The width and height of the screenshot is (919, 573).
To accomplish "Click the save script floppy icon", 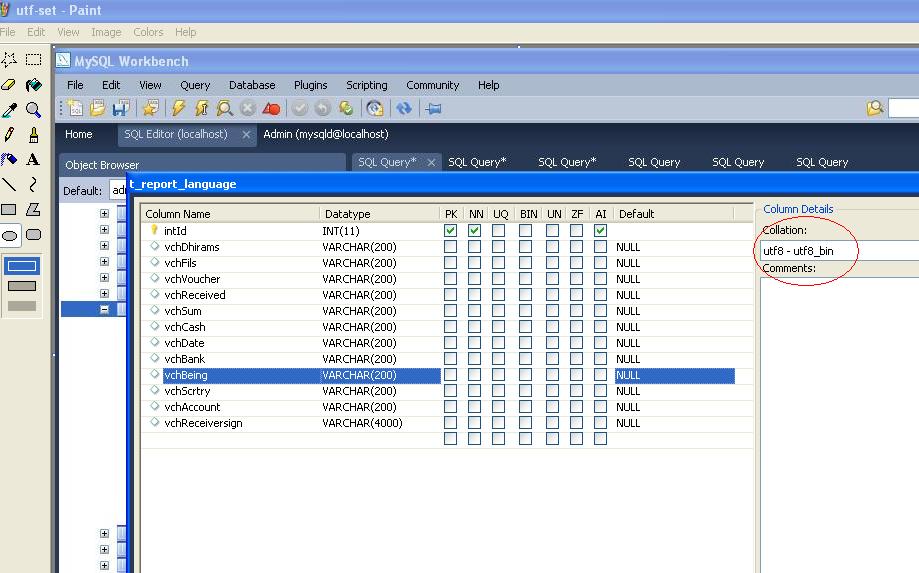I will pos(121,108).
